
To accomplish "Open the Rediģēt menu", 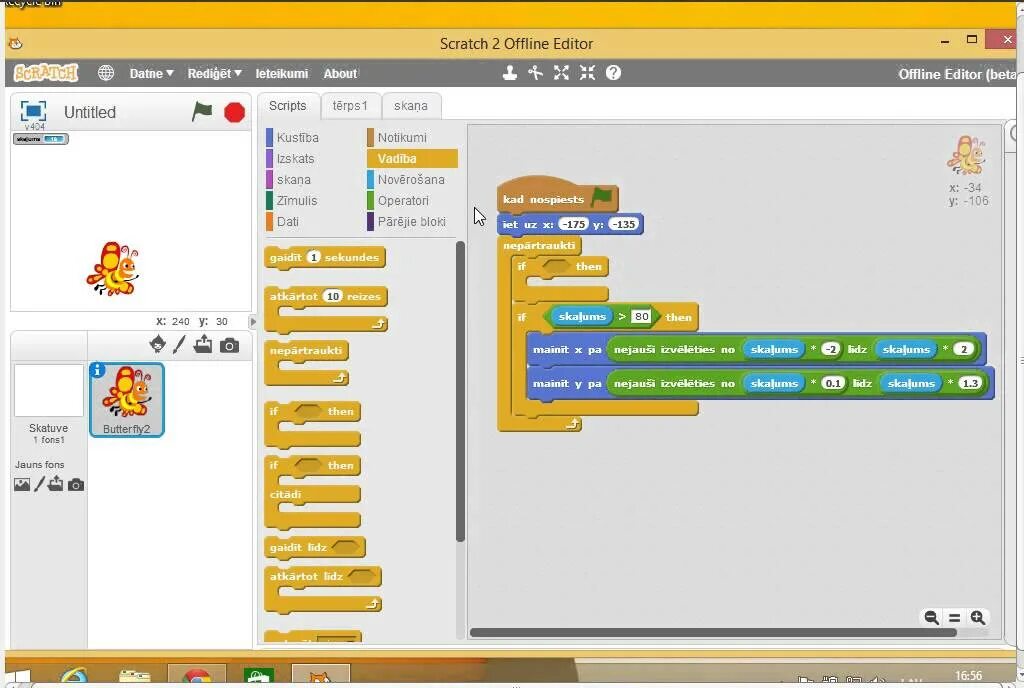I will coord(214,74).
